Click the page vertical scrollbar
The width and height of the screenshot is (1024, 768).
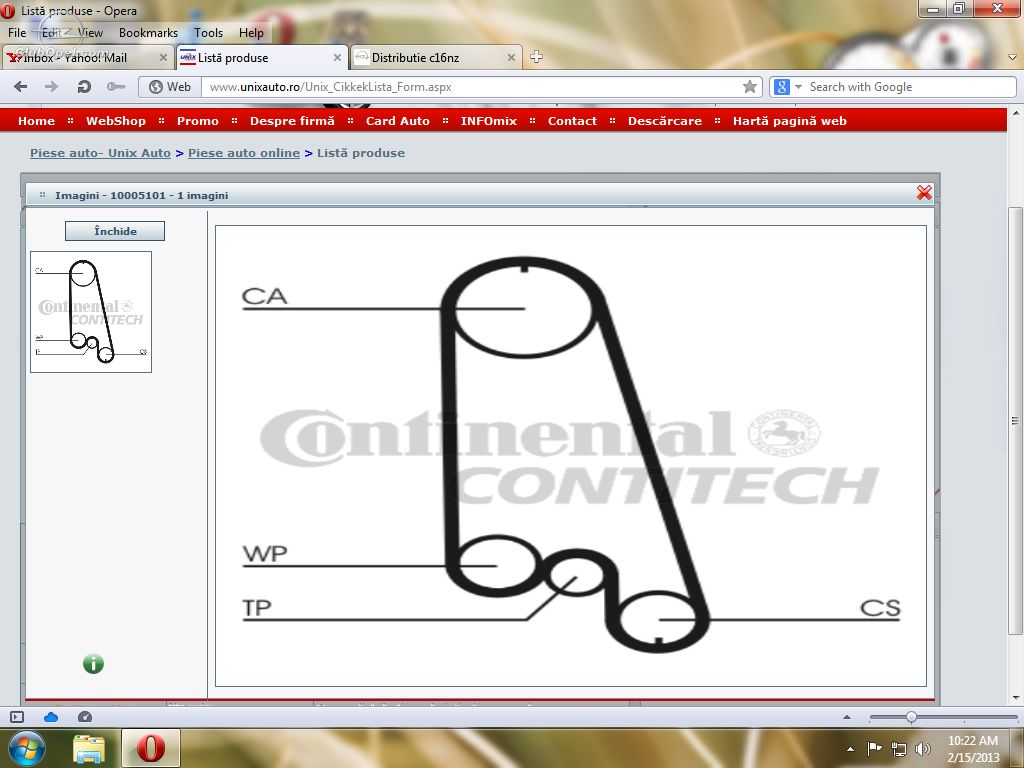1014,421
